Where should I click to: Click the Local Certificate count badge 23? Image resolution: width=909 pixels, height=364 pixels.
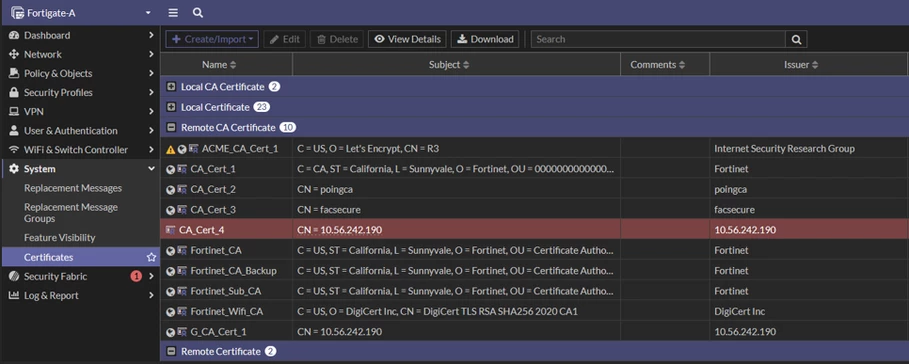point(262,107)
